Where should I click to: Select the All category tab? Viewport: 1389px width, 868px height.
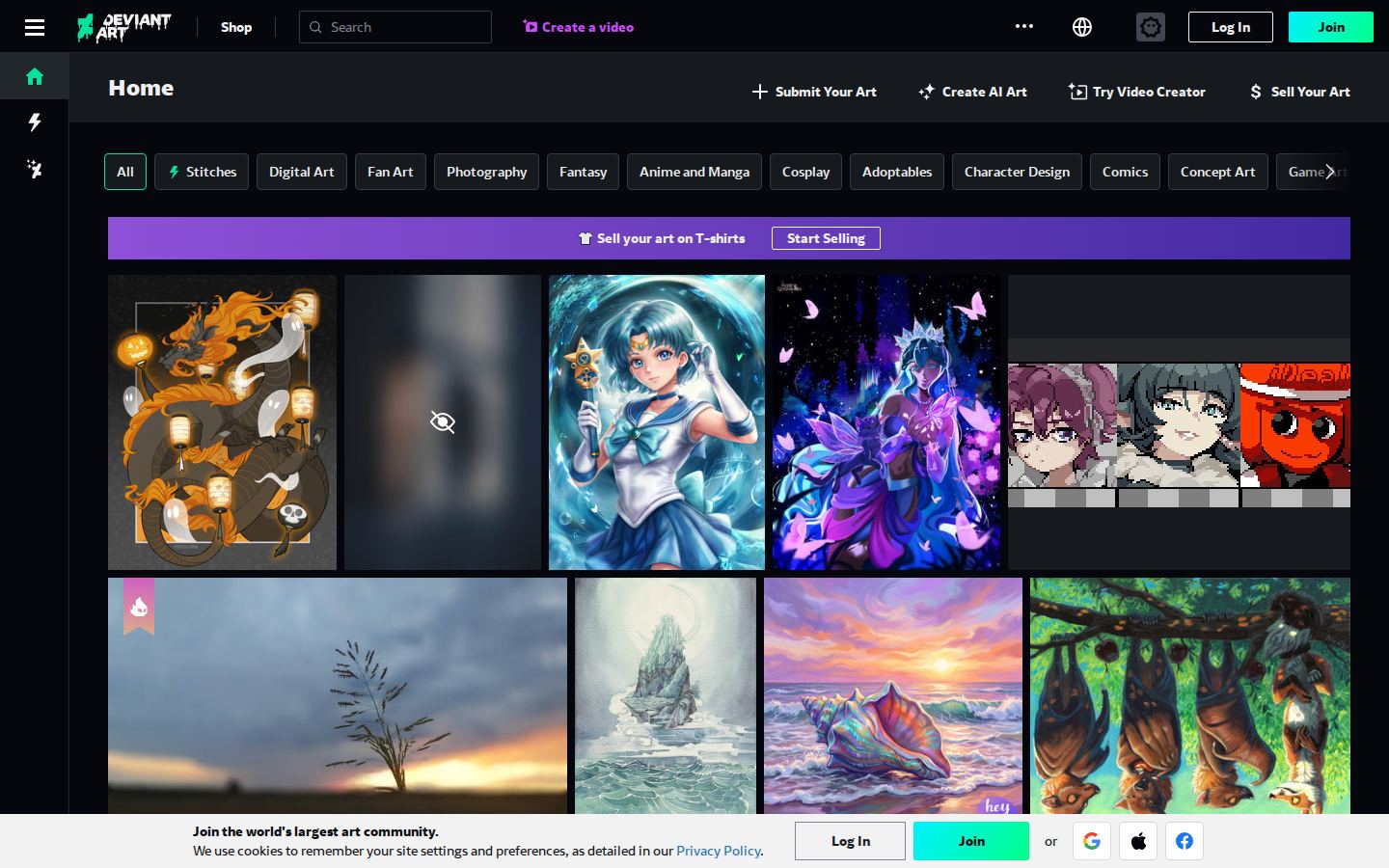click(125, 172)
